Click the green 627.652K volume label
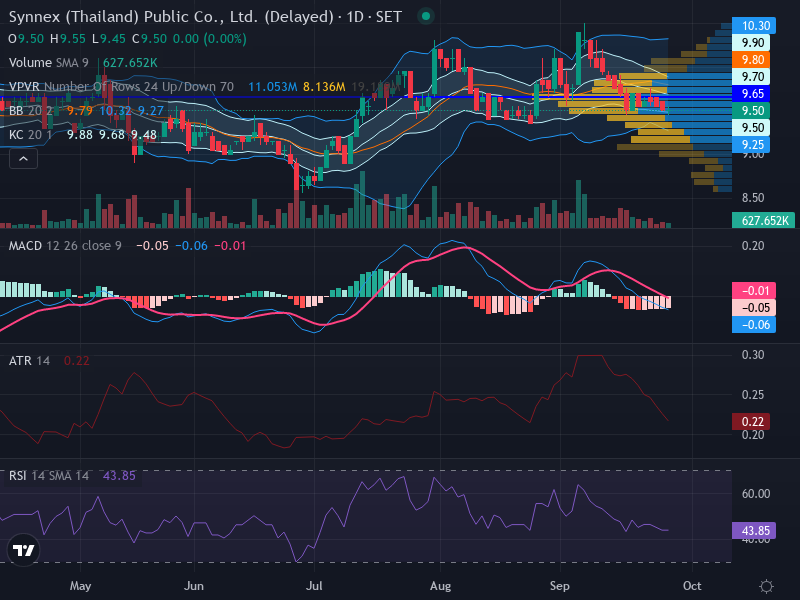Screen dimensions: 800x600 click(763, 220)
